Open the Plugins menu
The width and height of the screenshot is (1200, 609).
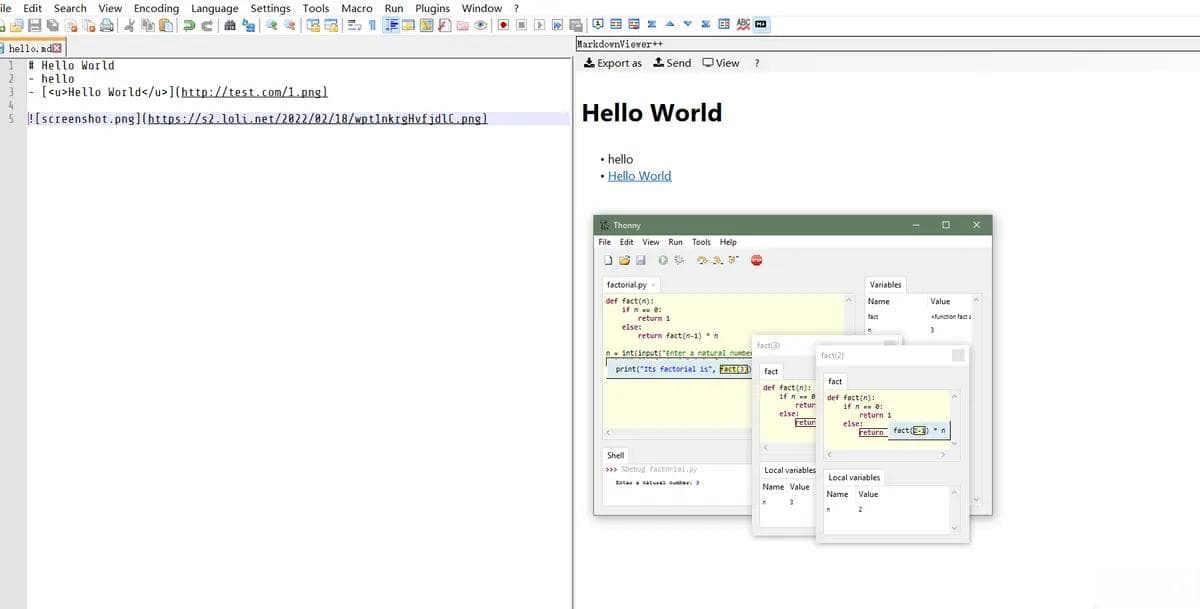(x=432, y=8)
